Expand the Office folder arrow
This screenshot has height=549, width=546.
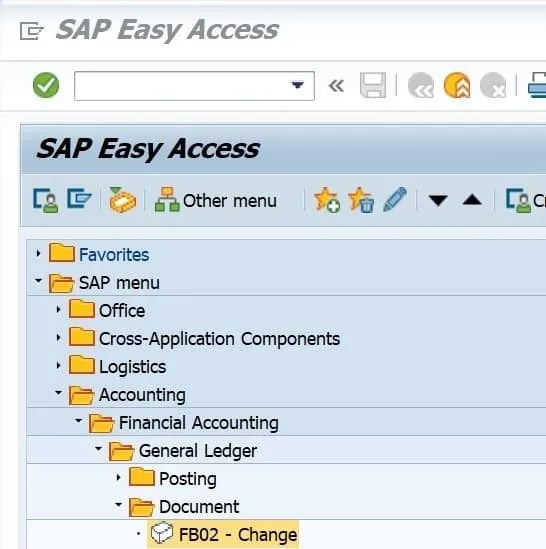[x=58, y=310]
